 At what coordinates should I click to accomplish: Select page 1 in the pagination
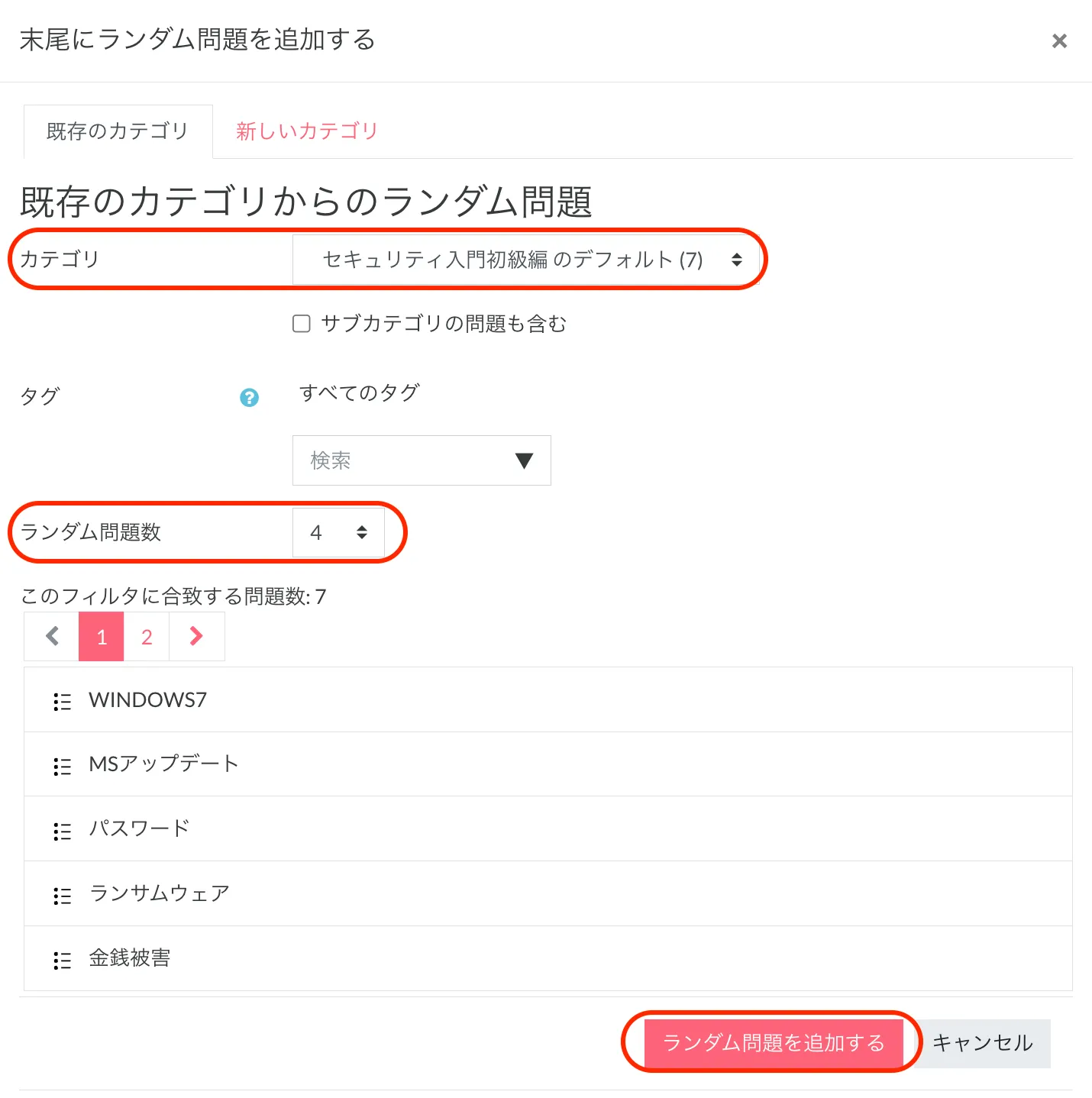102,637
